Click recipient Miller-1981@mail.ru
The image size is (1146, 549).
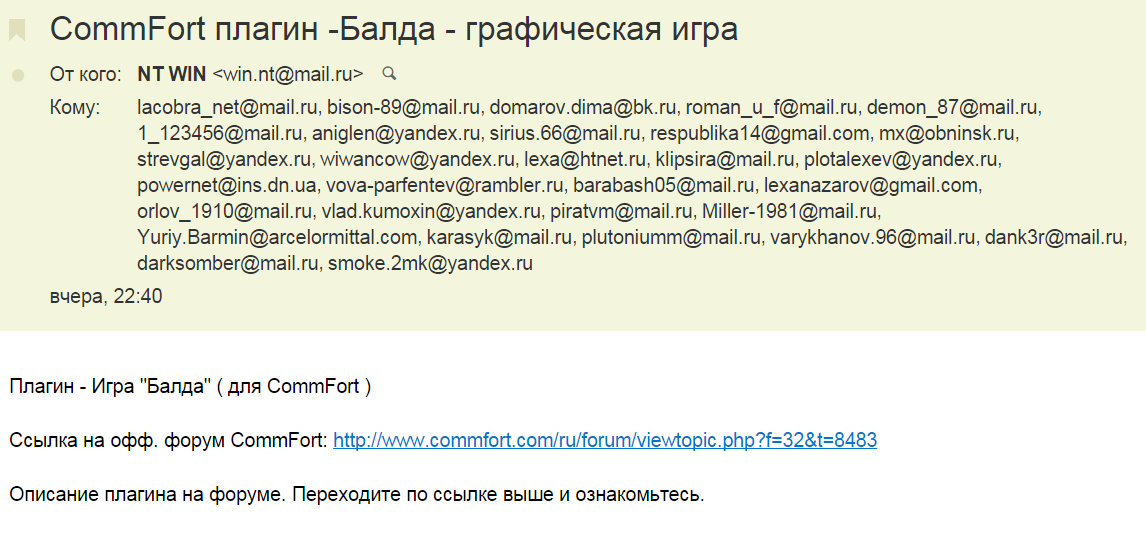point(790,212)
